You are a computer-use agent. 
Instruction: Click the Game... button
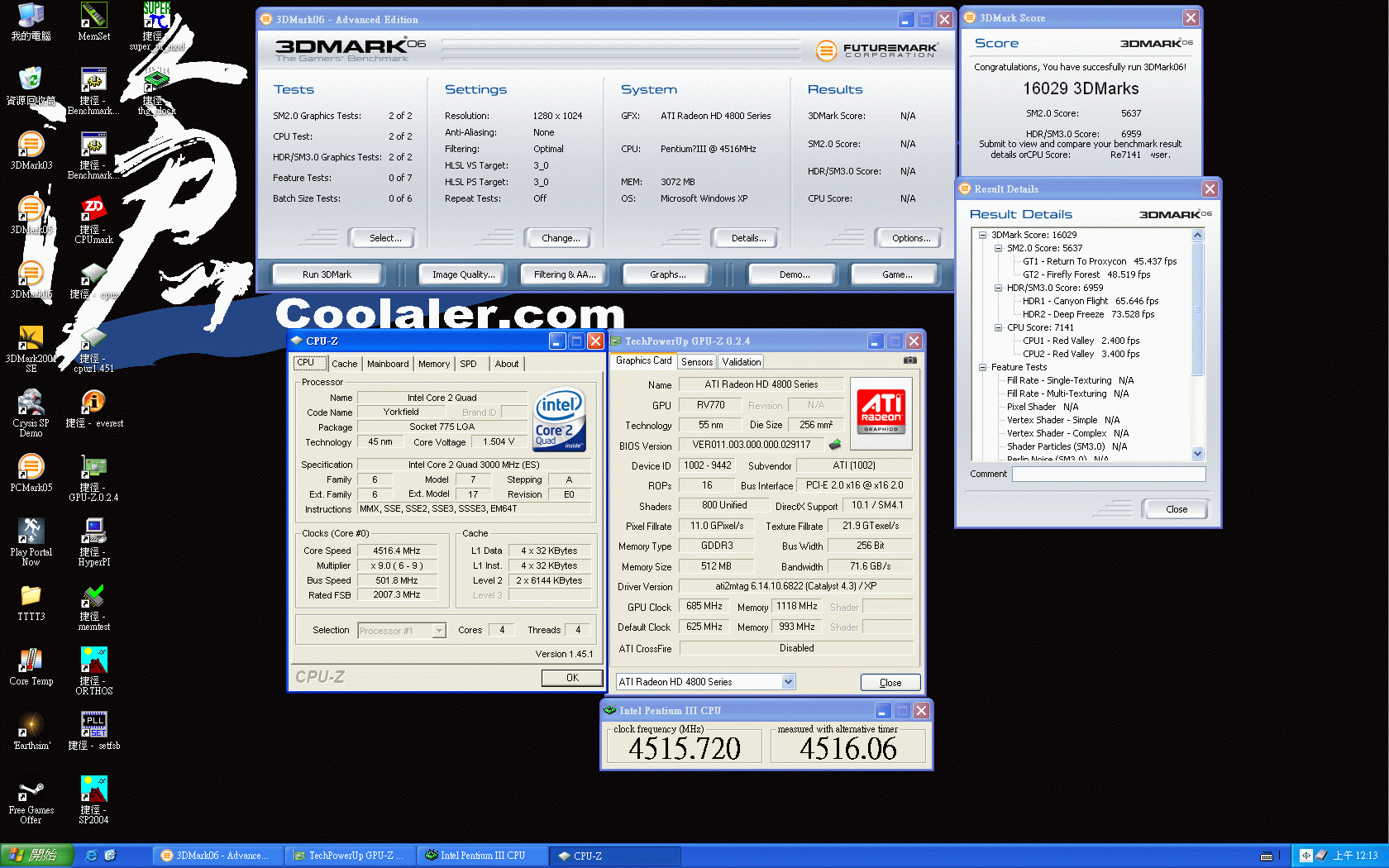pyautogui.click(x=897, y=274)
